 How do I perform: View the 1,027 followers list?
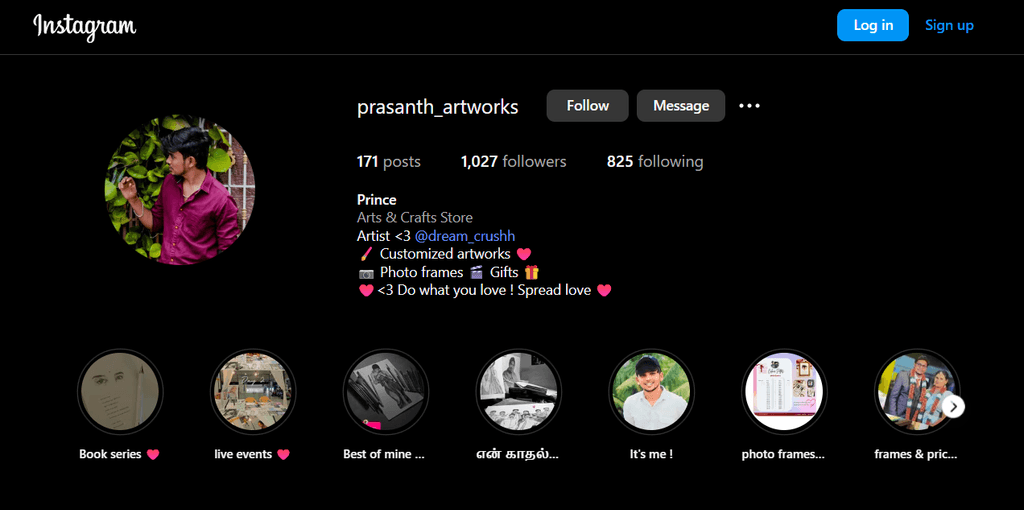[513, 161]
